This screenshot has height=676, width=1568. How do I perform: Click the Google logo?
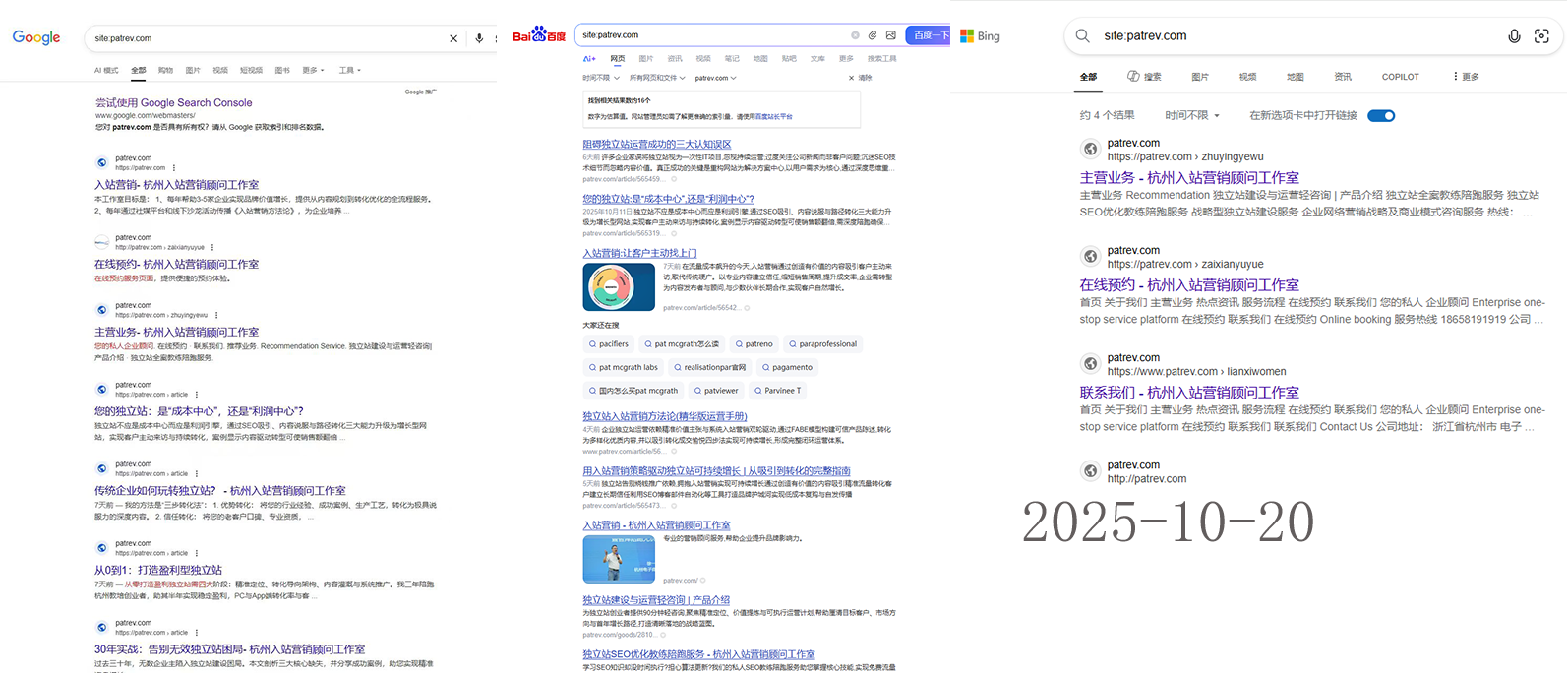click(36, 37)
